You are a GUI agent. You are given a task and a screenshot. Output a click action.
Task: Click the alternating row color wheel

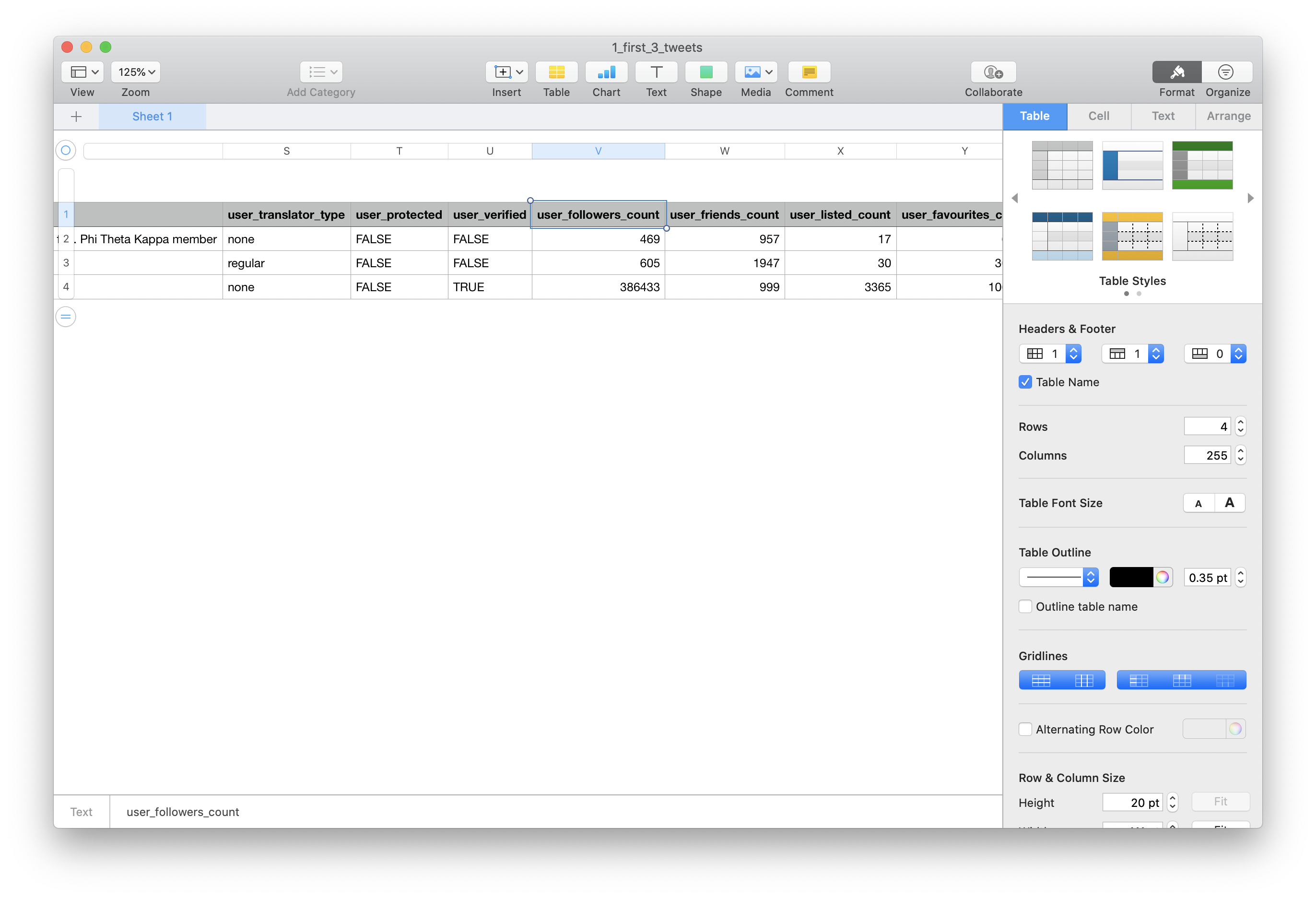(x=1235, y=729)
